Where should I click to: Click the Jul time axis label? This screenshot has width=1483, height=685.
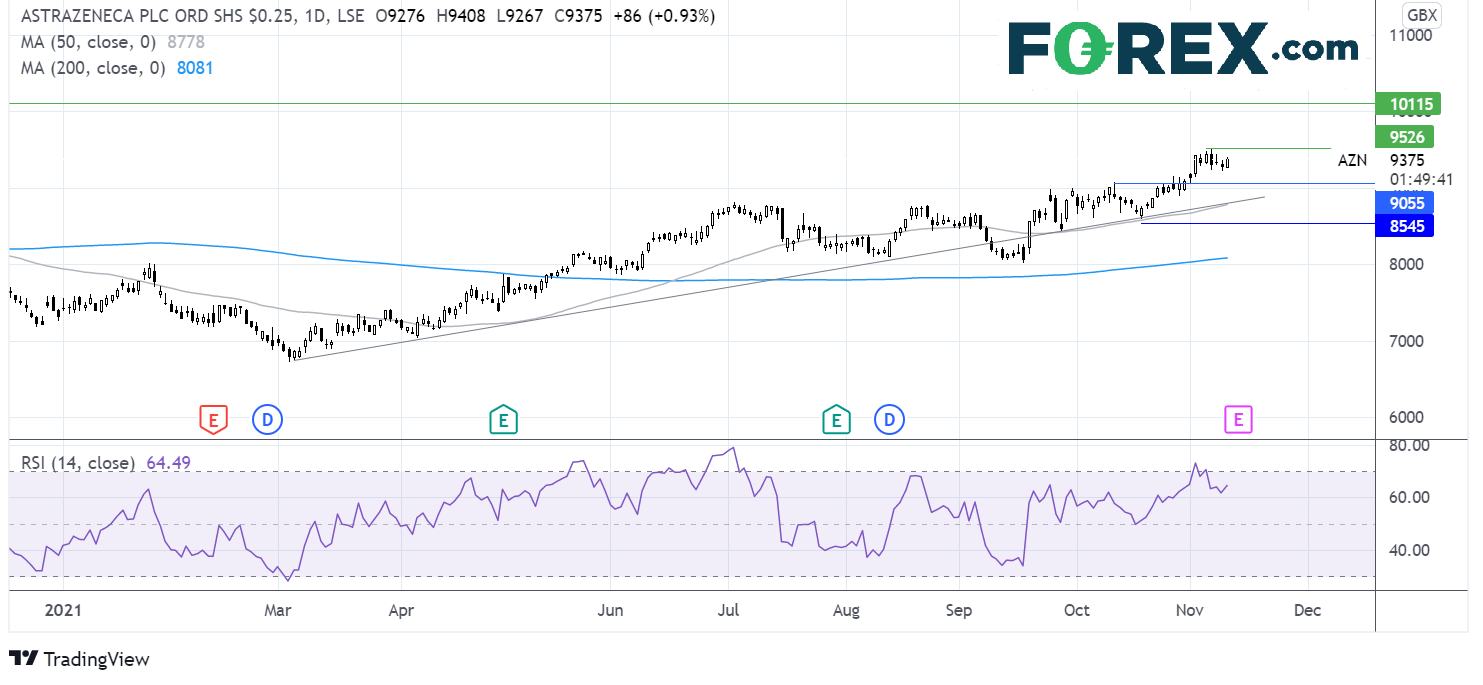click(x=728, y=610)
